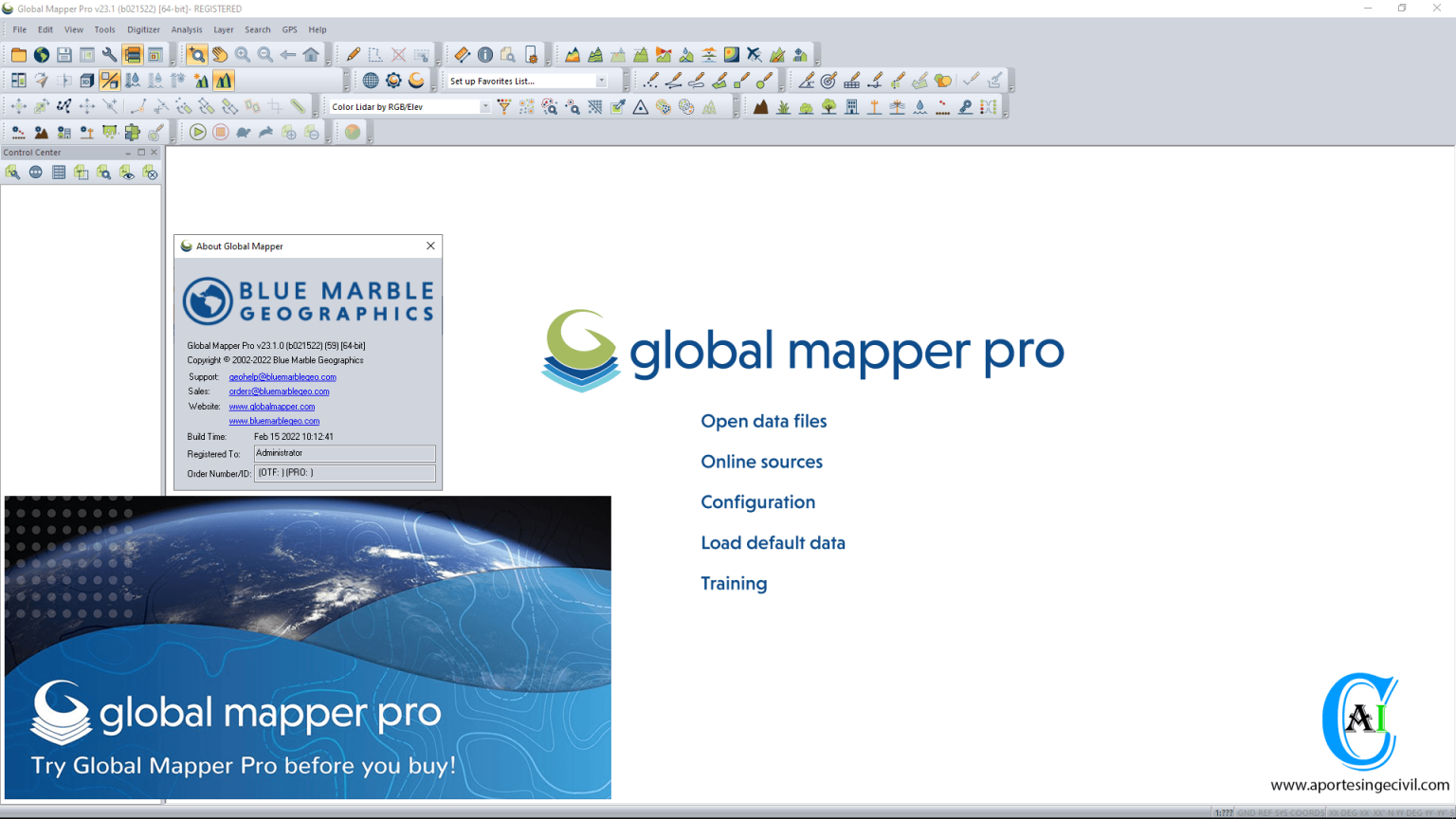Image resolution: width=1456 pixels, height=819 pixels.
Task: Open data files using the folder toolbar icon
Action: (x=20, y=54)
